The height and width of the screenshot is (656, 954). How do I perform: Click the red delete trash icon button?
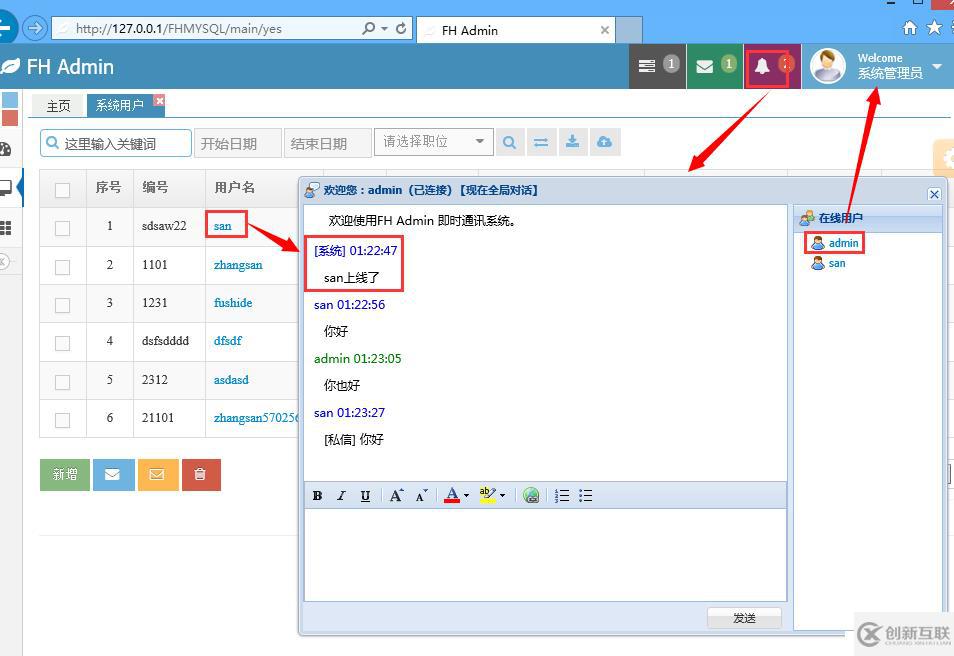(x=200, y=474)
